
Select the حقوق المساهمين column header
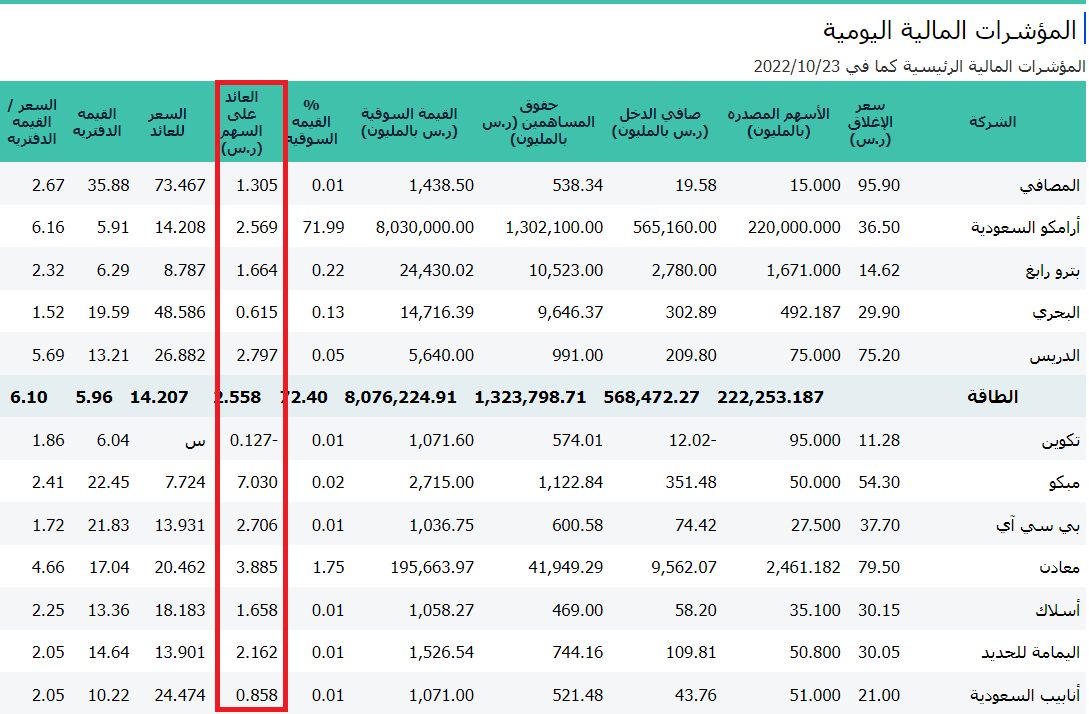[538, 122]
